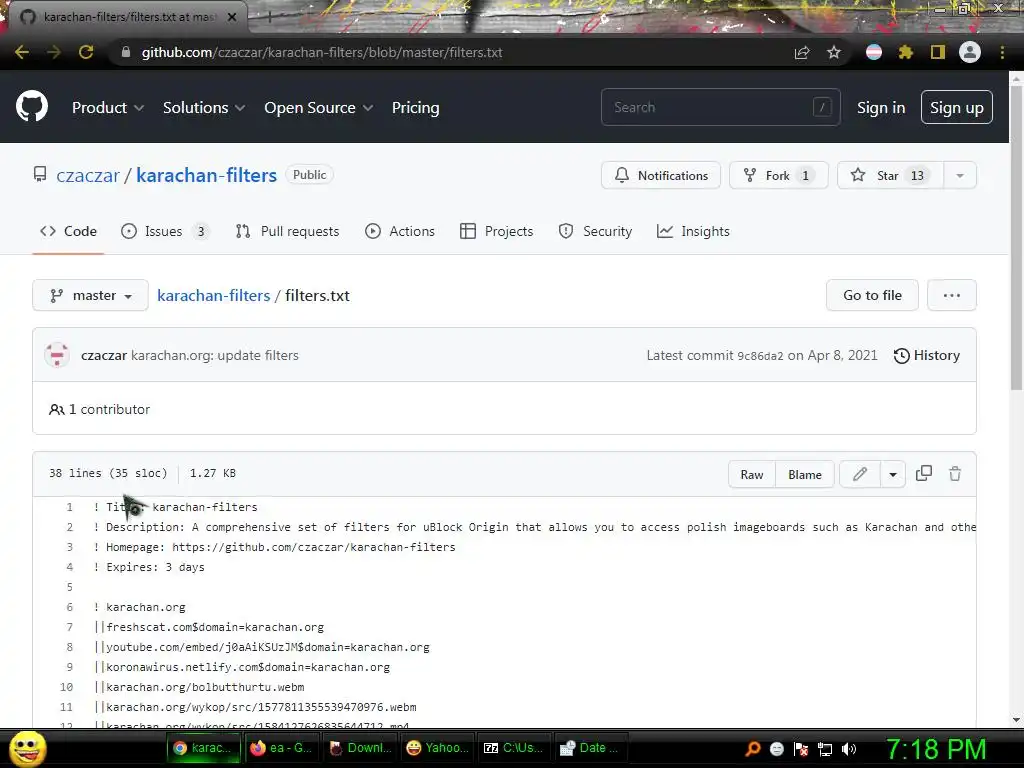Open Chrome three-dot menu
This screenshot has height=768, width=1024.
(1002, 52)
